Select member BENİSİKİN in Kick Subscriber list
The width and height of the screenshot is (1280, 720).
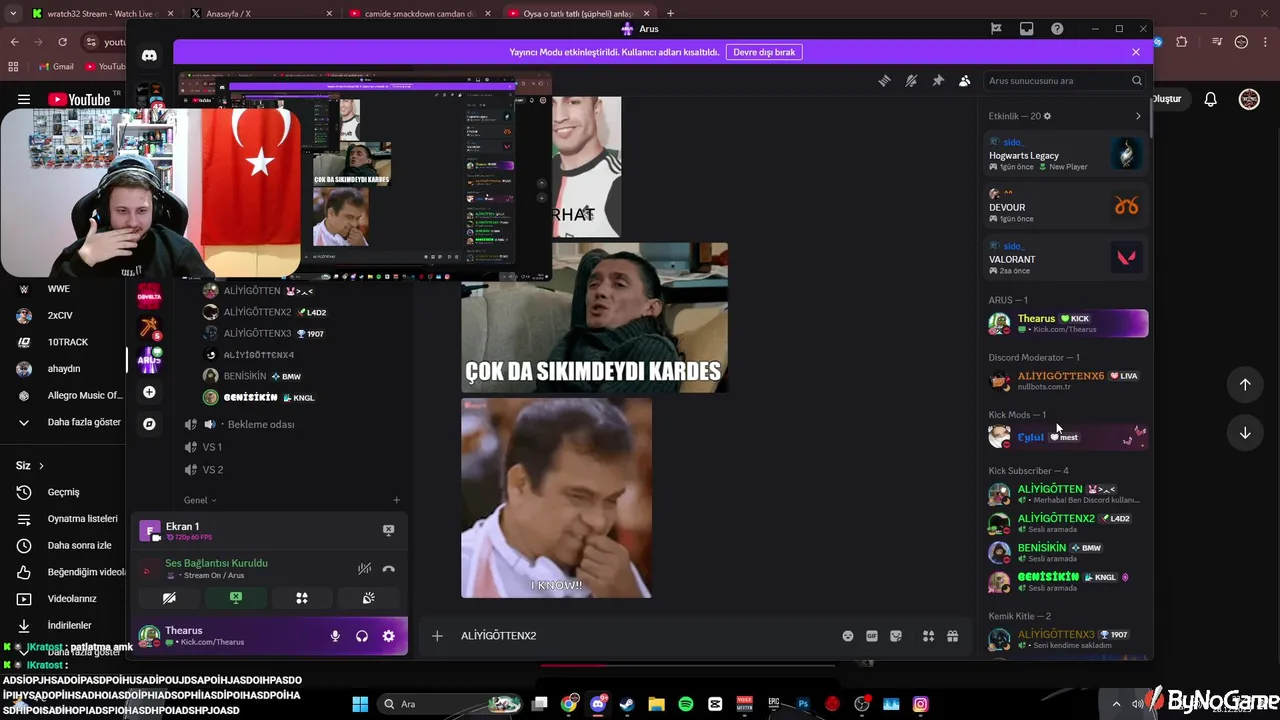1066,552
